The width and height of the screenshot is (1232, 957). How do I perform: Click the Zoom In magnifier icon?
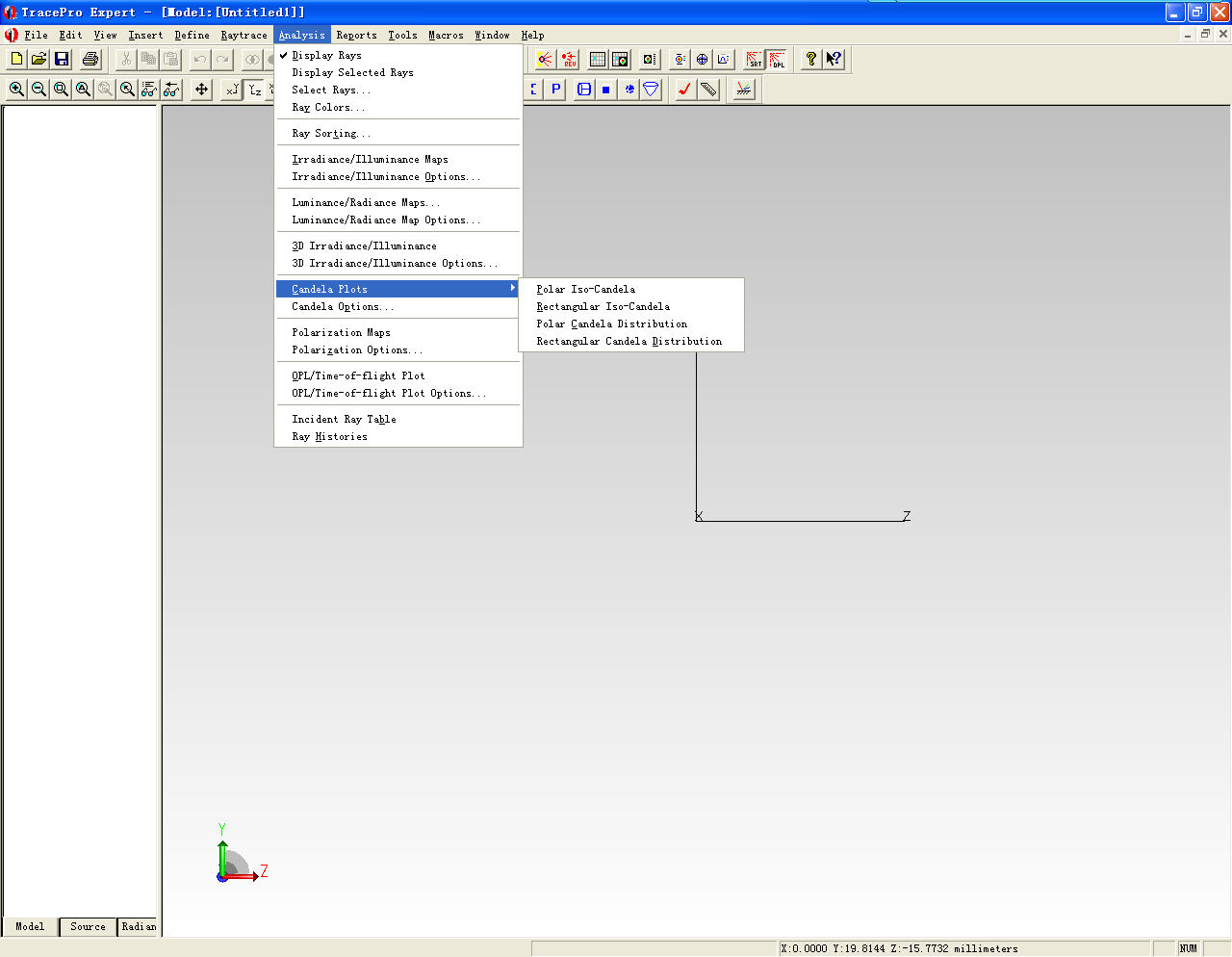pos(16,90)
